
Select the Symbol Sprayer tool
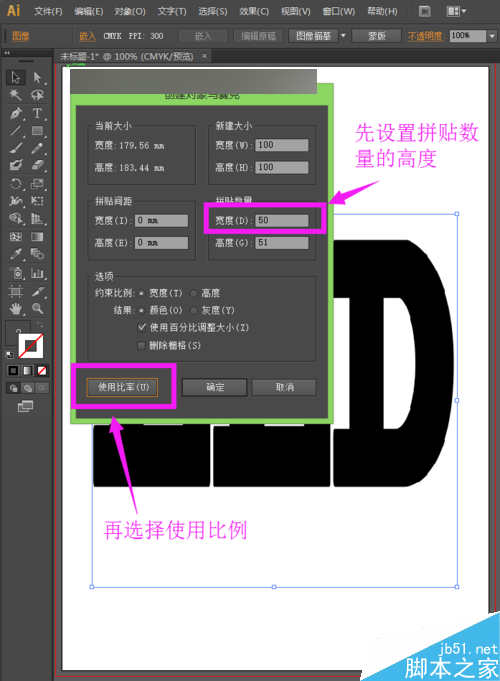pyautogui.click(x=16, y=273)
